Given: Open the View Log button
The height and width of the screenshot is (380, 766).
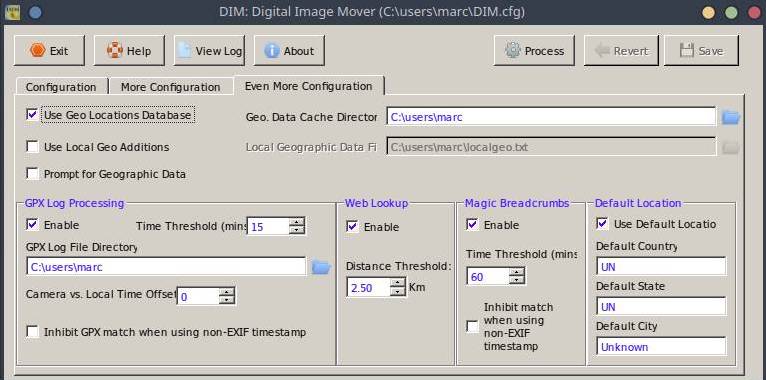Looking at the screenshot, I should click(209, 50).
